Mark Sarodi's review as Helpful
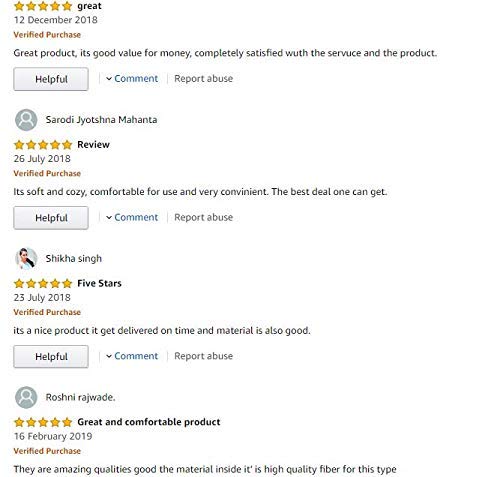The height and width of the screenshot is (477, 500). click(51, 218)
